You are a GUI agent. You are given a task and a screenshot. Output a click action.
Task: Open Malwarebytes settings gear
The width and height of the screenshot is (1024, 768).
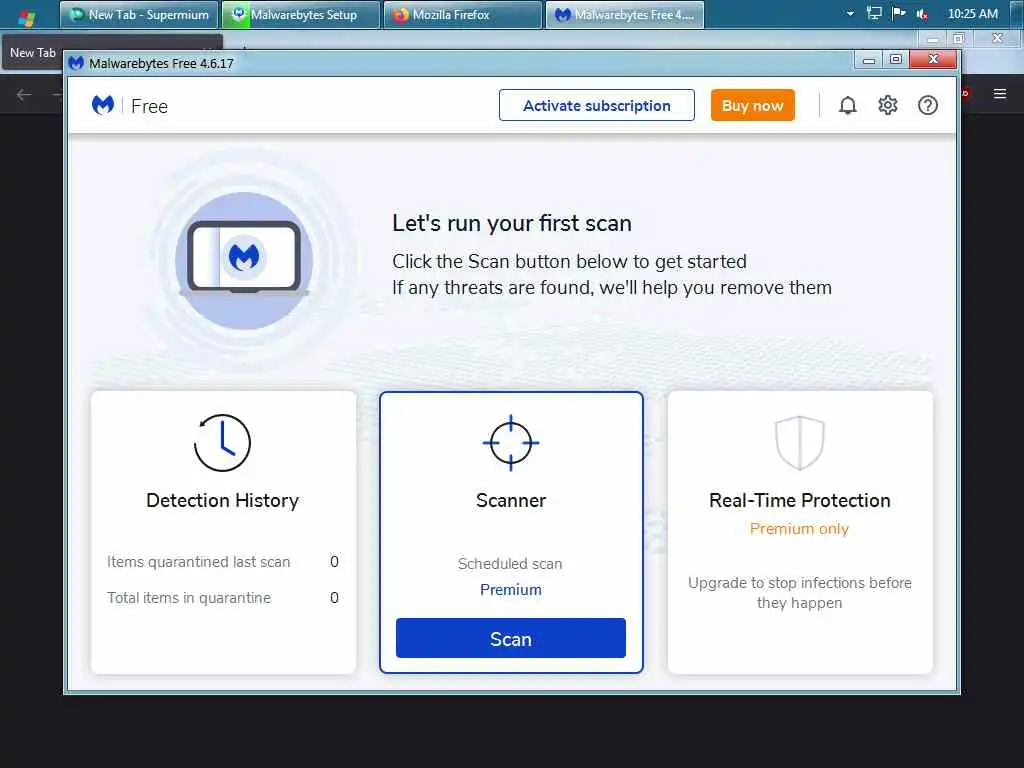tap(888, 105)
